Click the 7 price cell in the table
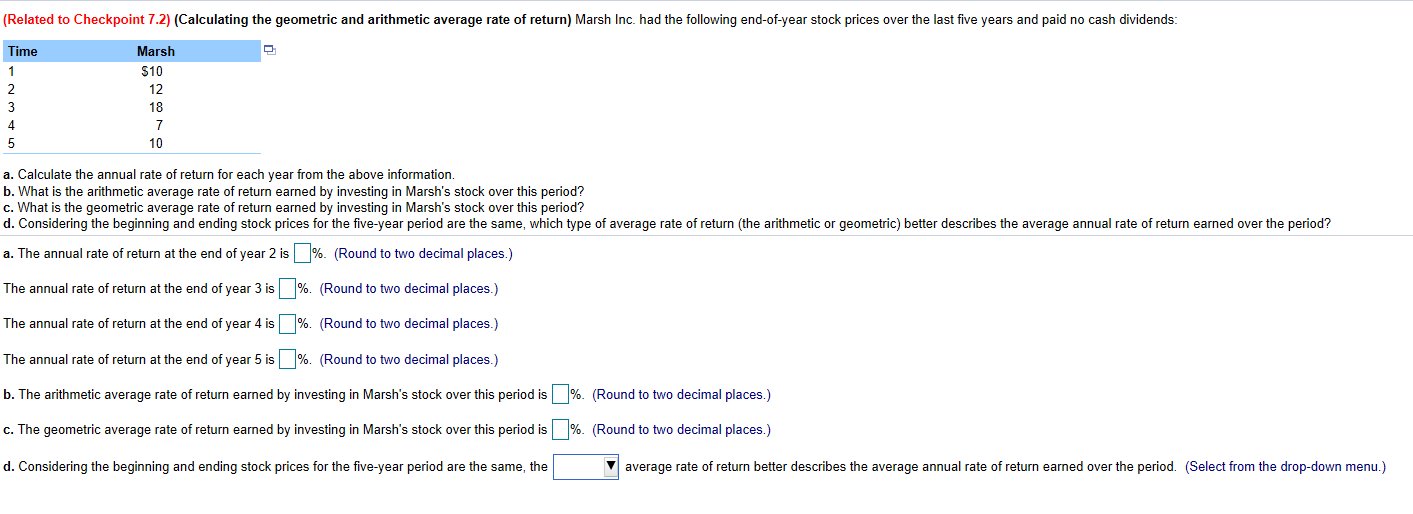 (159, 125)
